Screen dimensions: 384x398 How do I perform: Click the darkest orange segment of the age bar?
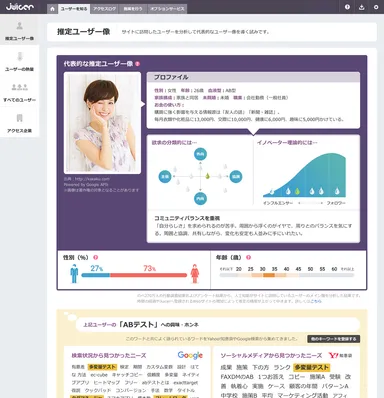pos(268,275)
